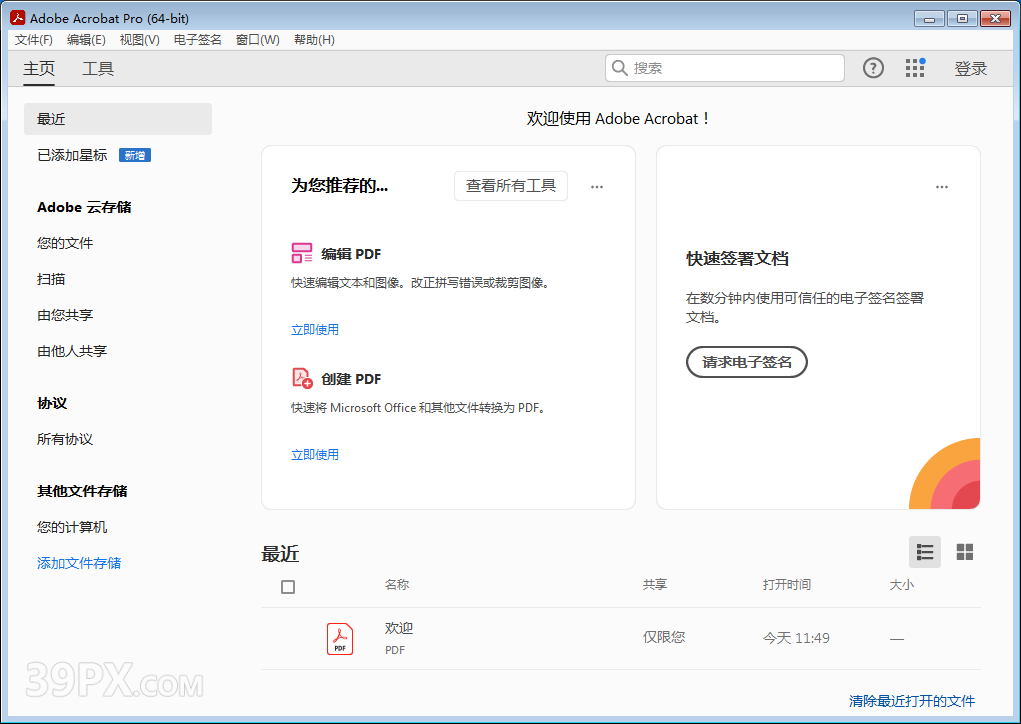The image size is (1021, 724).
Task: Tick the select-all checkbox in recent list
Action: [x=288, y=587]
